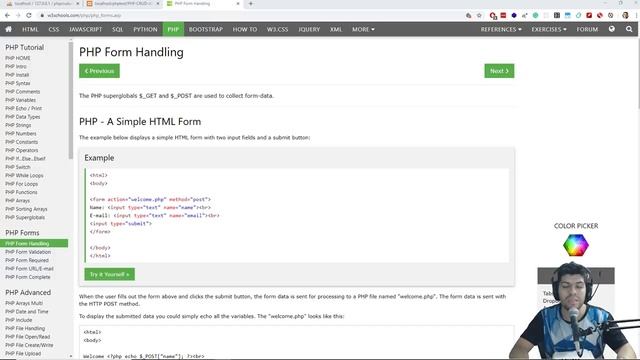Open PHP Date and Time in sidebar
This screenshot has width=640, height=360.
tap(27, 311)
